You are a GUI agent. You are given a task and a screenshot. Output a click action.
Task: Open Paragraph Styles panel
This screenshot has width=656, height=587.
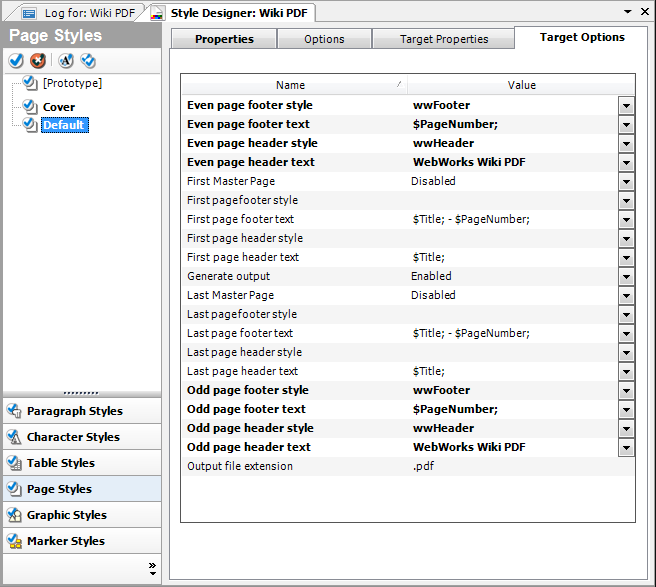coord(74,411)
